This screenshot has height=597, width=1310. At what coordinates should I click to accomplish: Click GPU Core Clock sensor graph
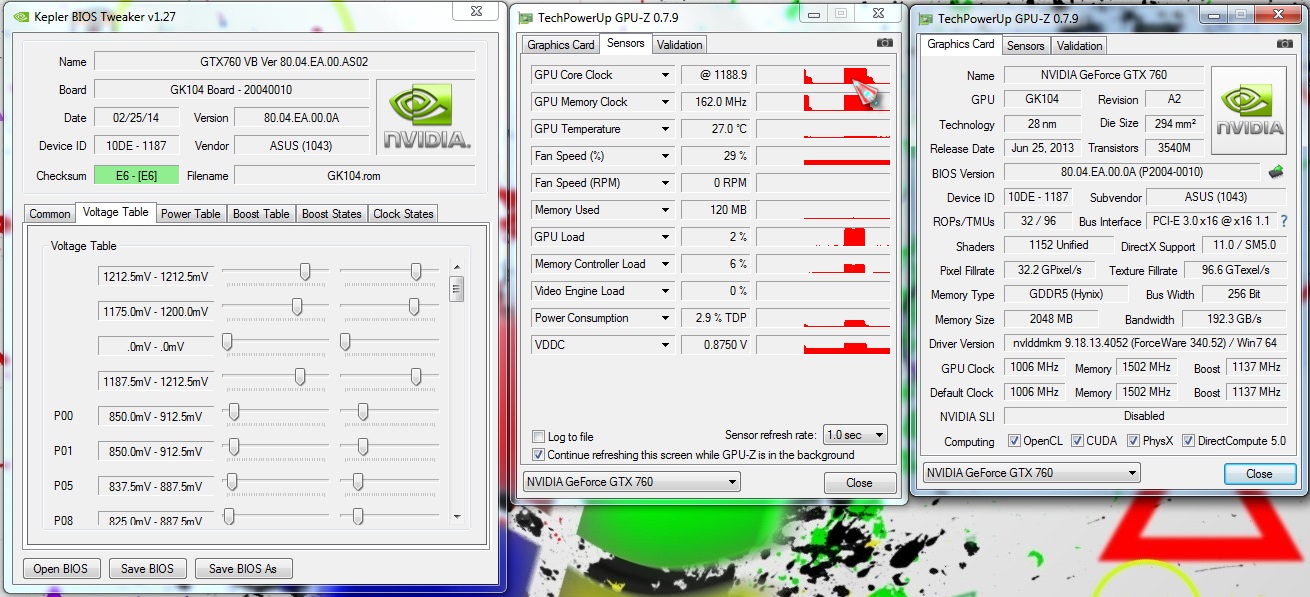click(x=823, y=75)
